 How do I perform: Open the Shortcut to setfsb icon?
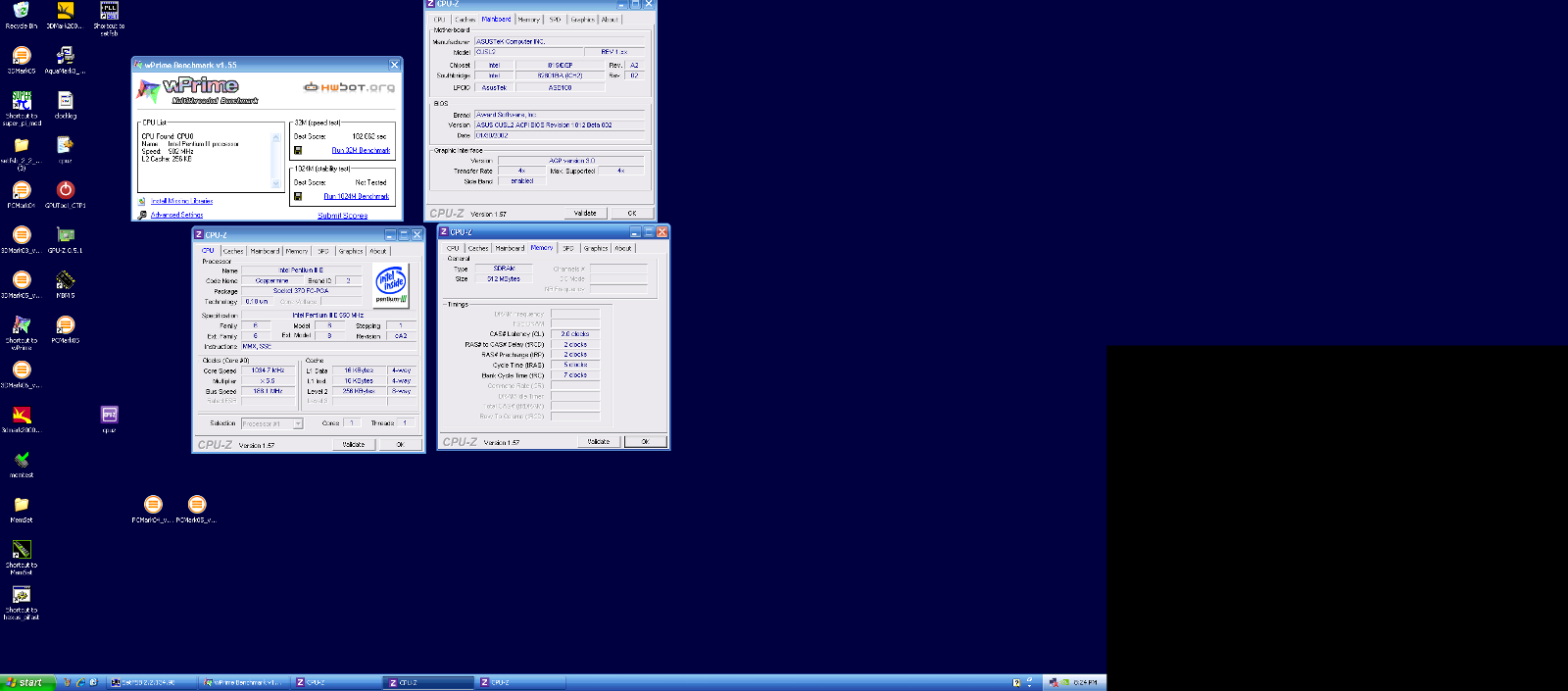click(109, 16)
